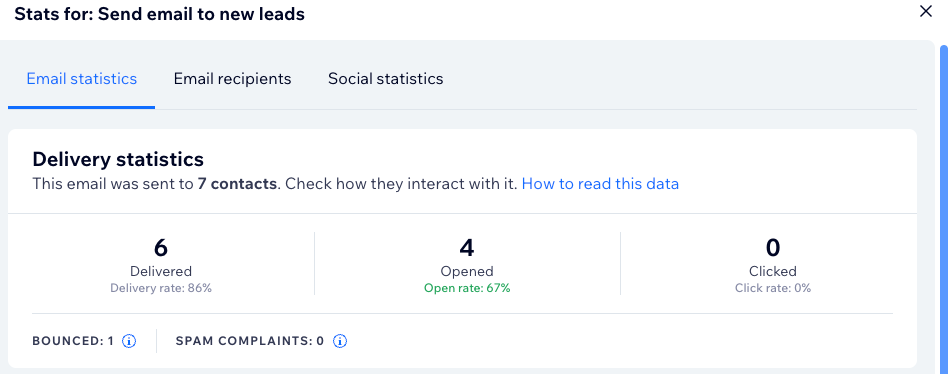
Task: Click the Stats for: Send email title
Action: click(159, 14)
